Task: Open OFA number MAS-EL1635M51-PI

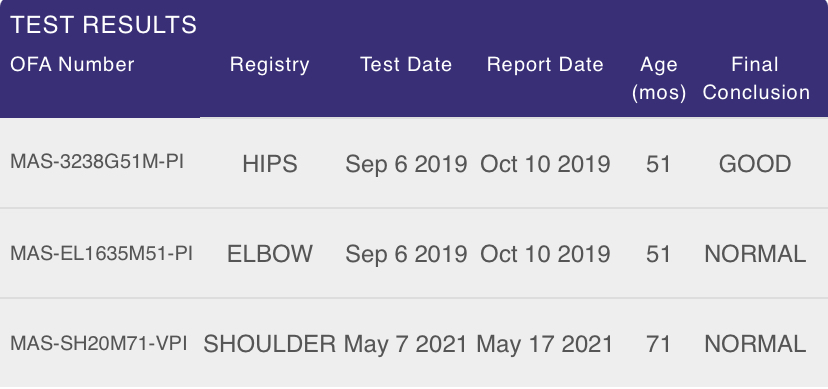Action: 101,253
